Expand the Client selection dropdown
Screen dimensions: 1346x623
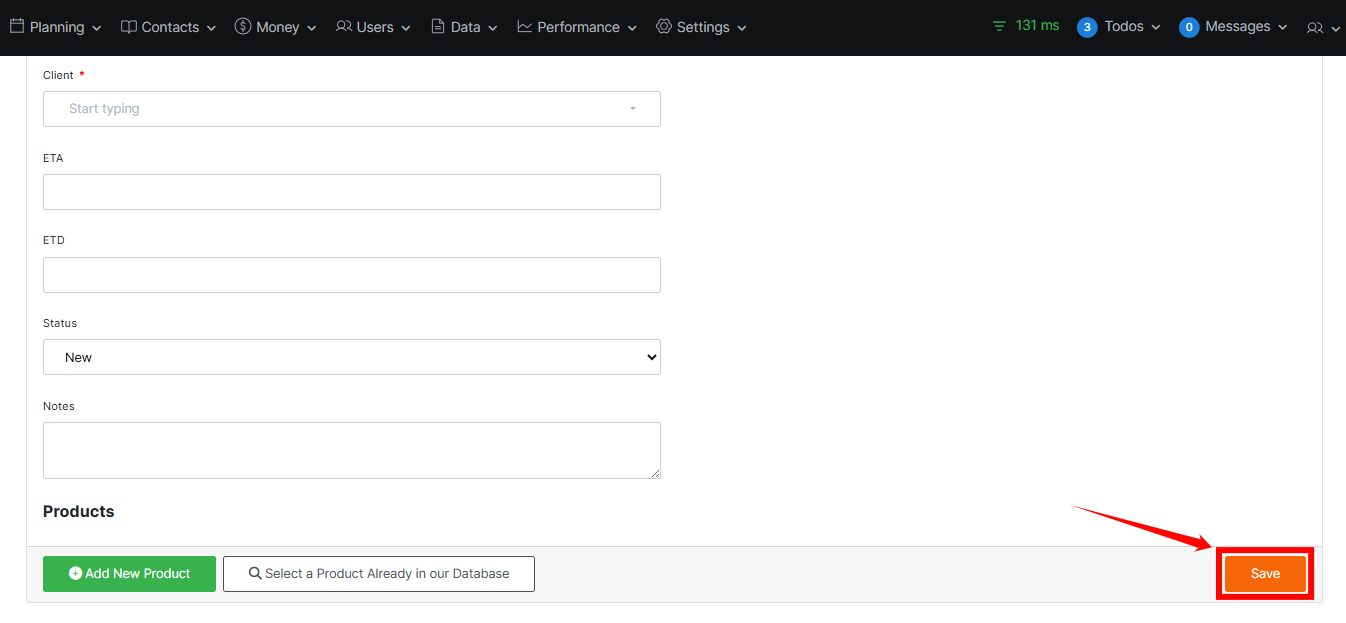point(352,109)
